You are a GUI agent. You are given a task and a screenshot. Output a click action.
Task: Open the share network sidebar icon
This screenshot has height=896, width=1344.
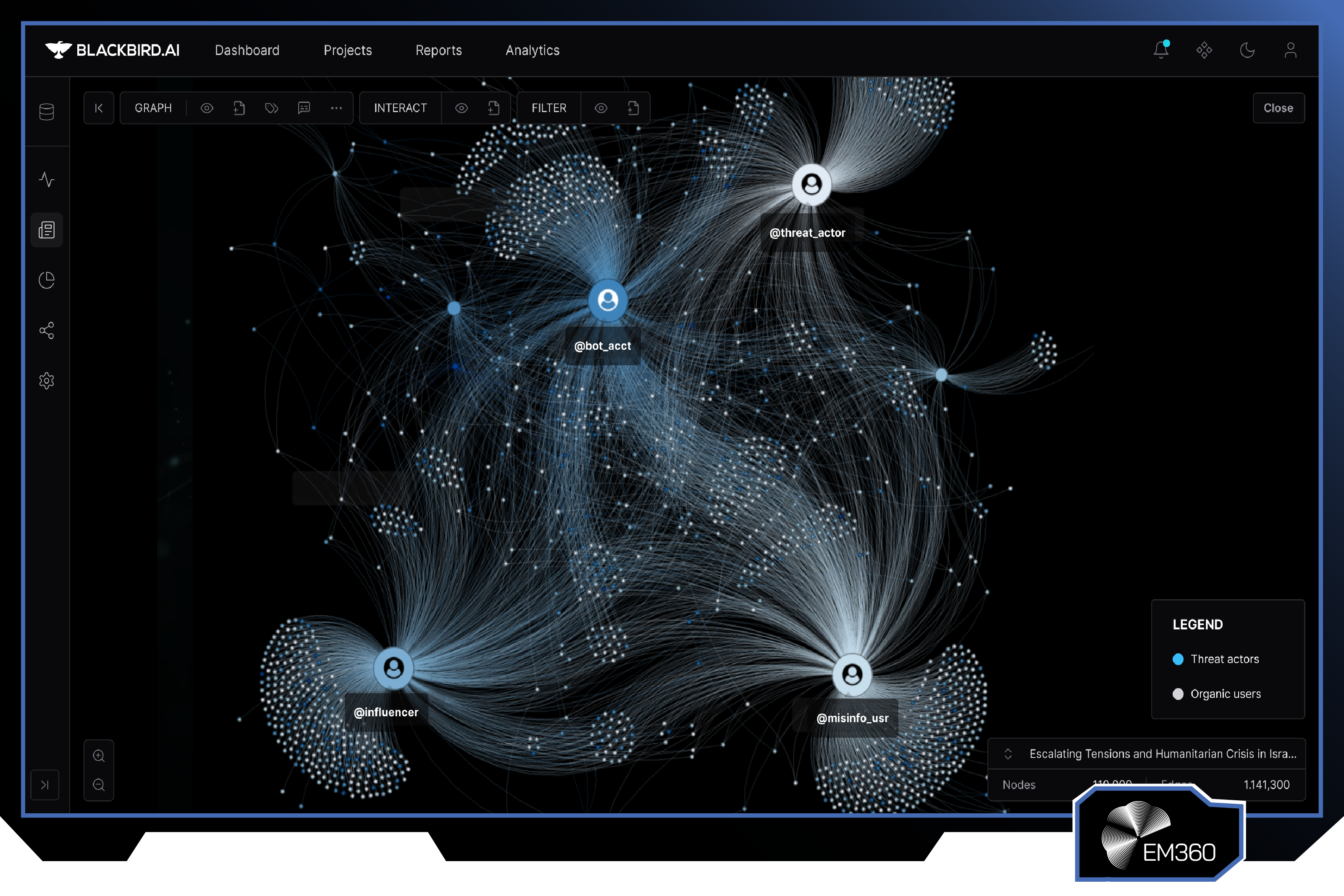point(47,330)
